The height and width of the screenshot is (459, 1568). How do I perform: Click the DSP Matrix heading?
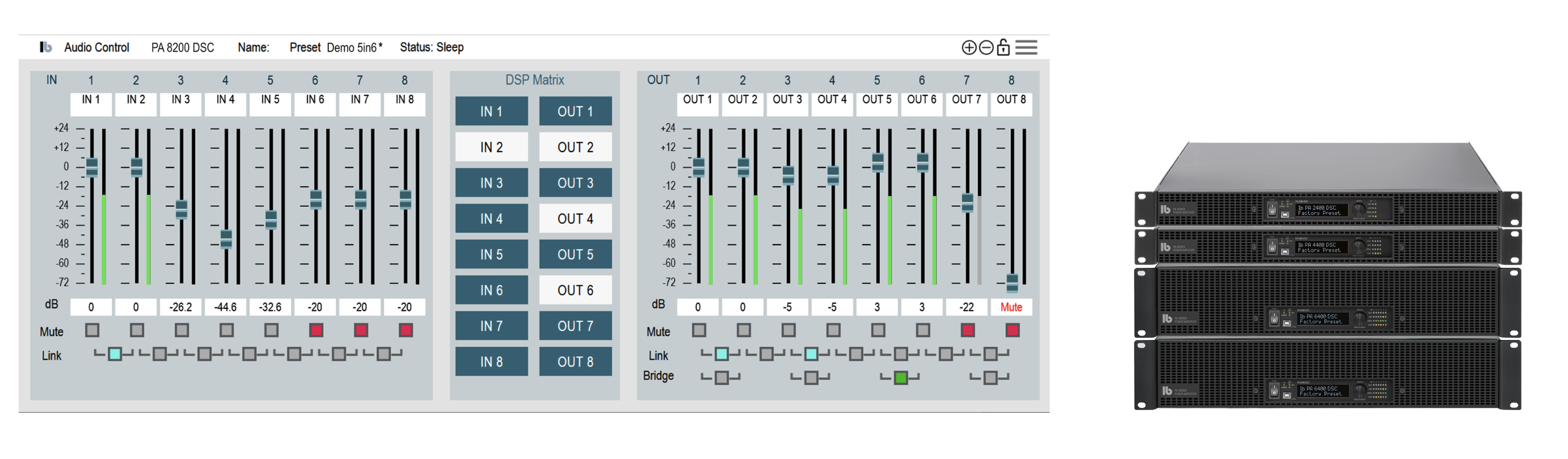click(535, 80)
